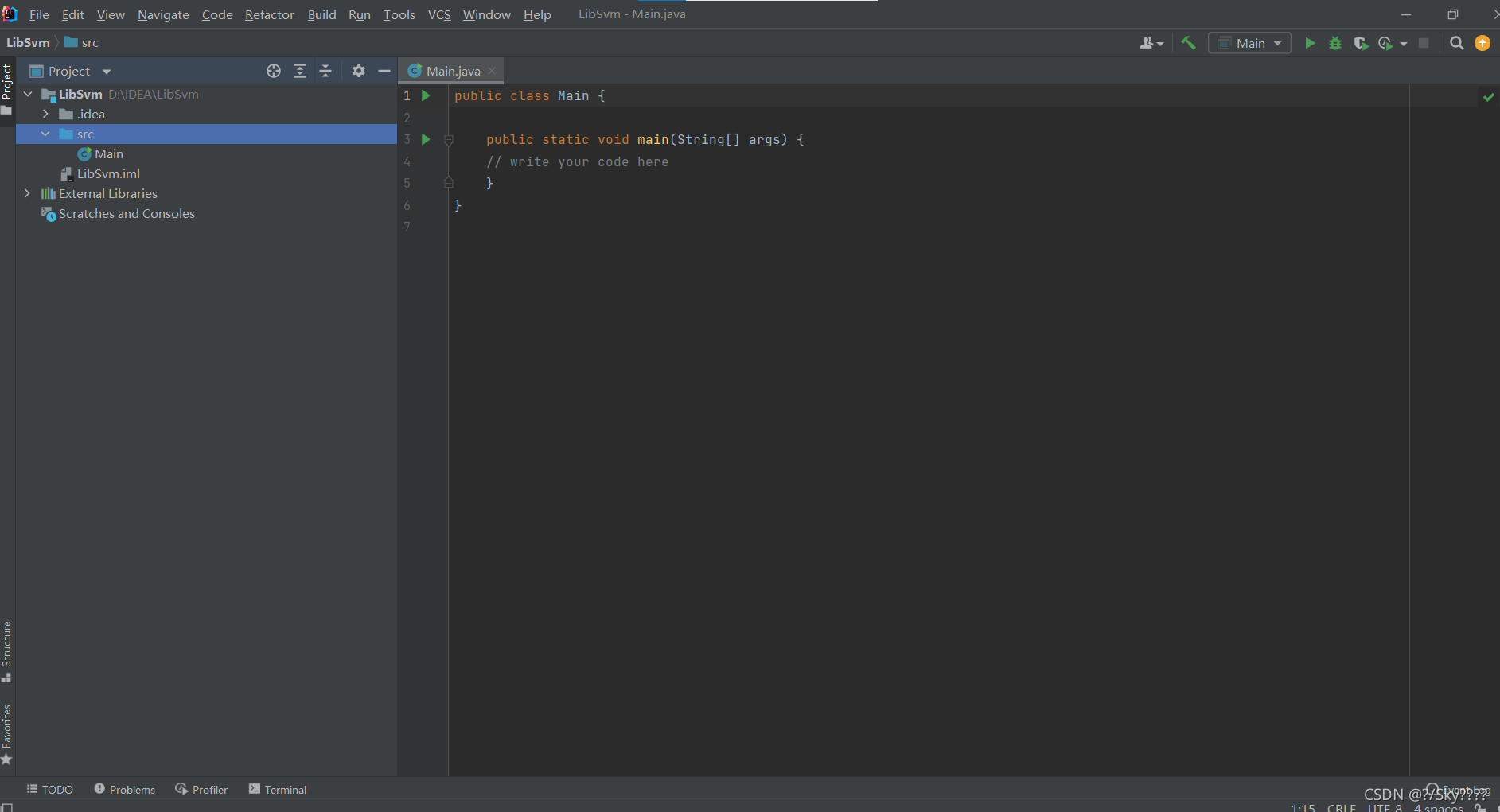The height and width of the screenshot is (812, 1500).
Task: Collapse the LibSvm project root node
Action: (x=28, y=94)
